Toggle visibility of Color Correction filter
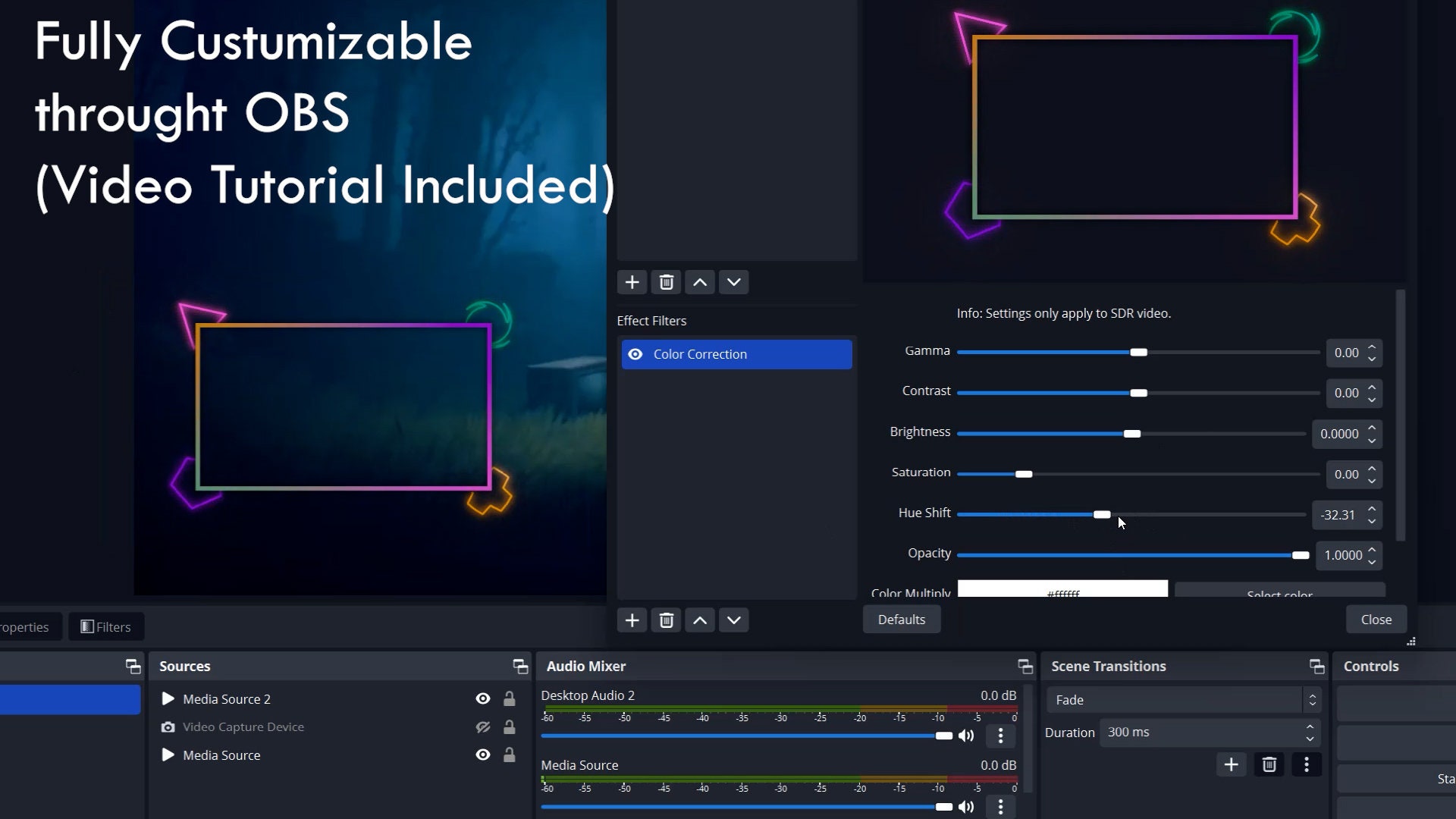This screenshot has width=1456, height=819. click(x=635, y=354)
